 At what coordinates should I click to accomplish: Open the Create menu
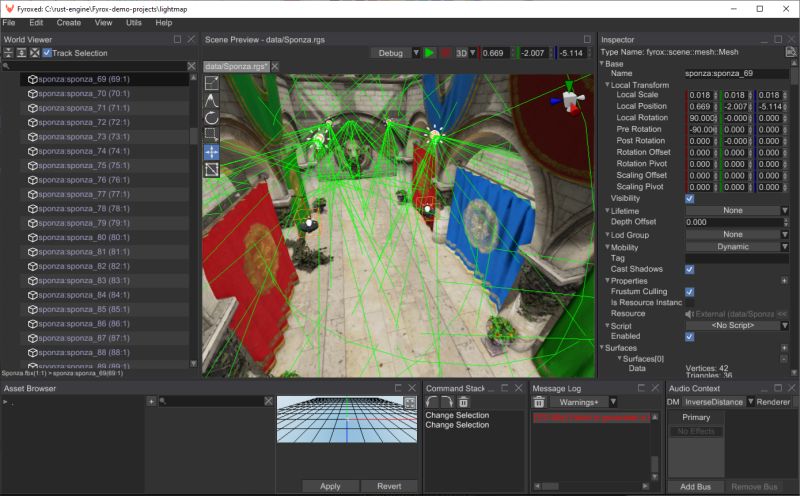pyautogui.click(x=69, y=22)
